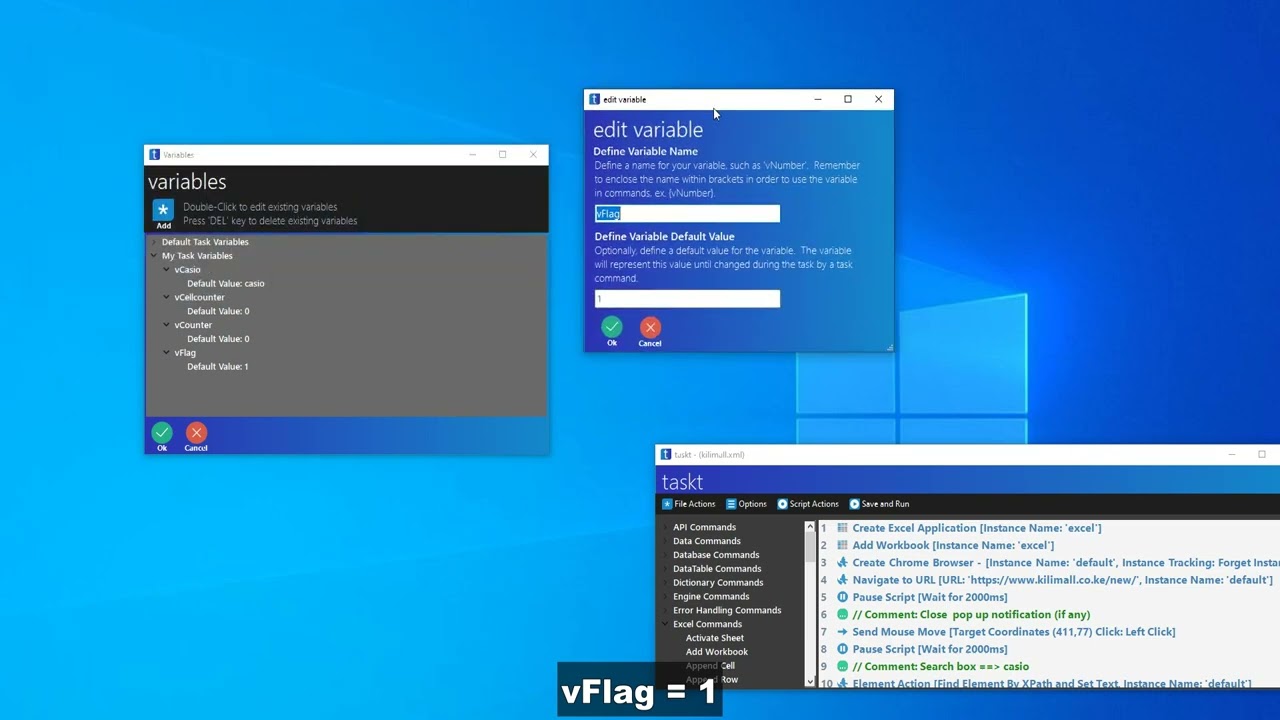Click browser icon on Navigate to URL line
The width and height of the screenshot is (1280, 720).
click(843, 580)
